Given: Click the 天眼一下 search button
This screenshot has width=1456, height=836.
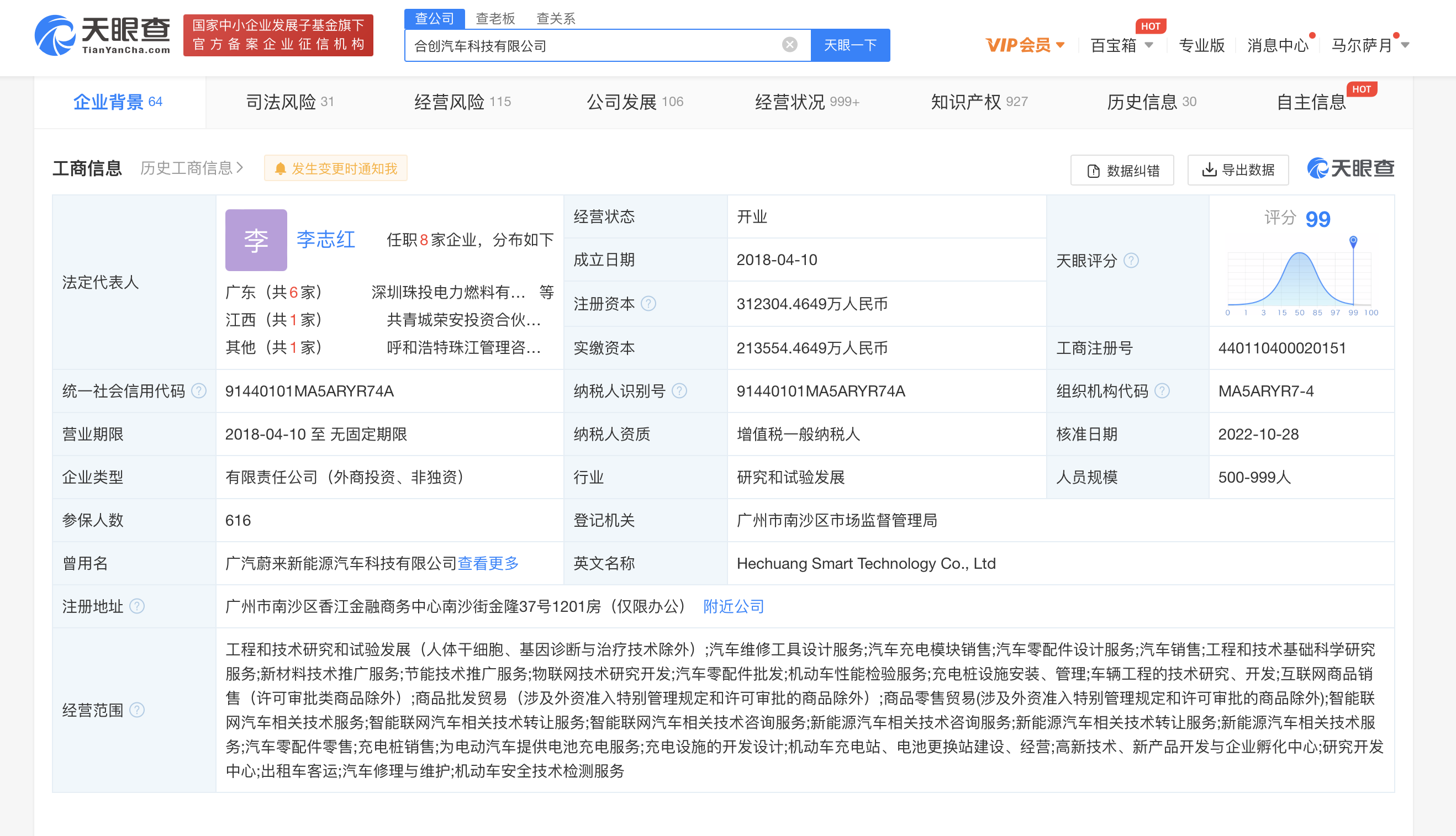Looking at the screenshot, I should click(x=850, y=45).
